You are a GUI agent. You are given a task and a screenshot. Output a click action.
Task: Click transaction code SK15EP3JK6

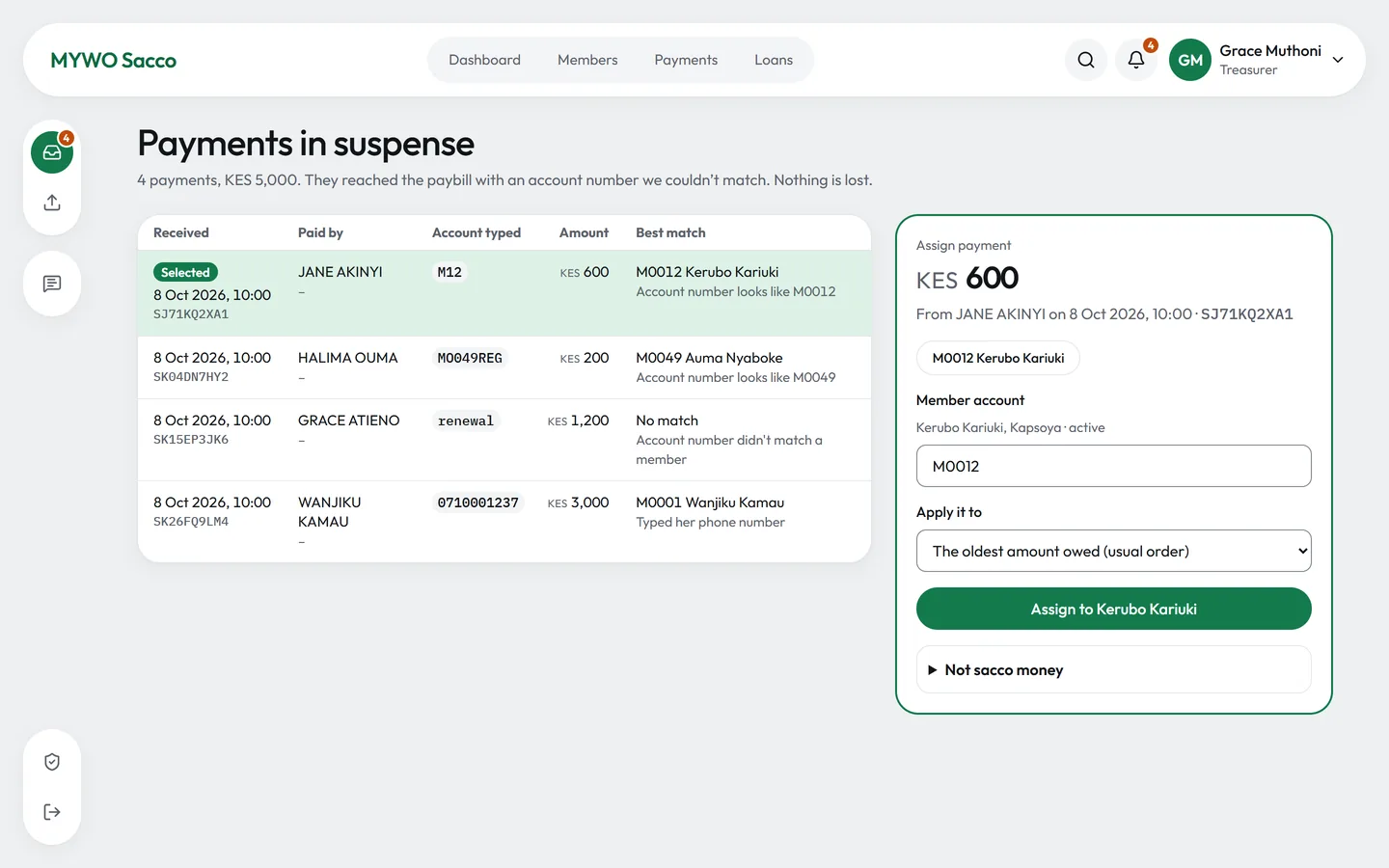(191, 440)
